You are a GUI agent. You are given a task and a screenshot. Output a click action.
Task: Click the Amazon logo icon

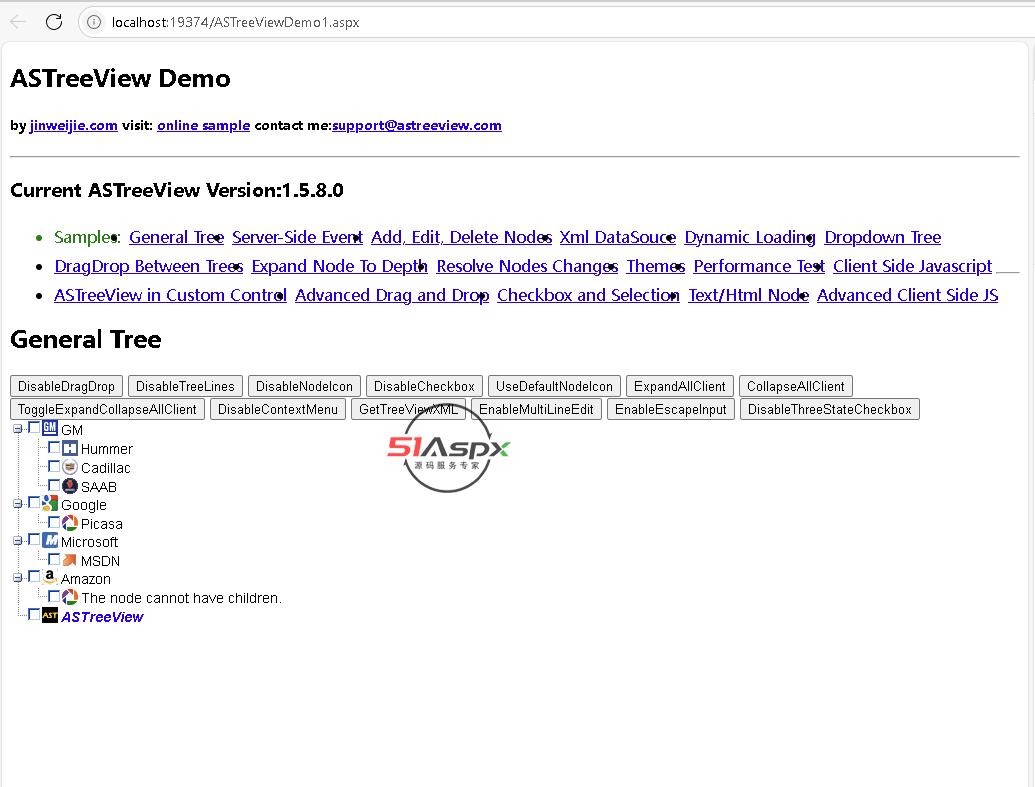click(50, 578)
